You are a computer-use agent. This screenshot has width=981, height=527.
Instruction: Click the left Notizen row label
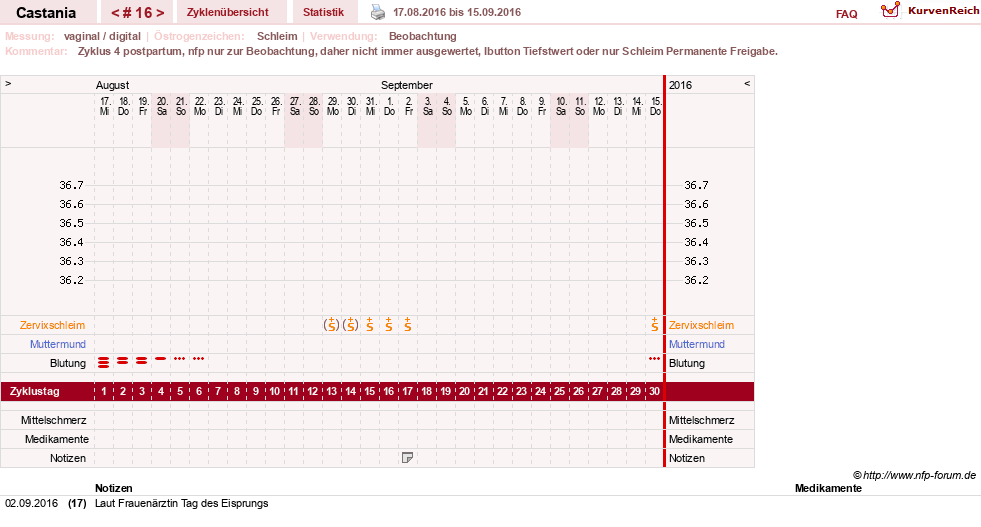point(68,458)
